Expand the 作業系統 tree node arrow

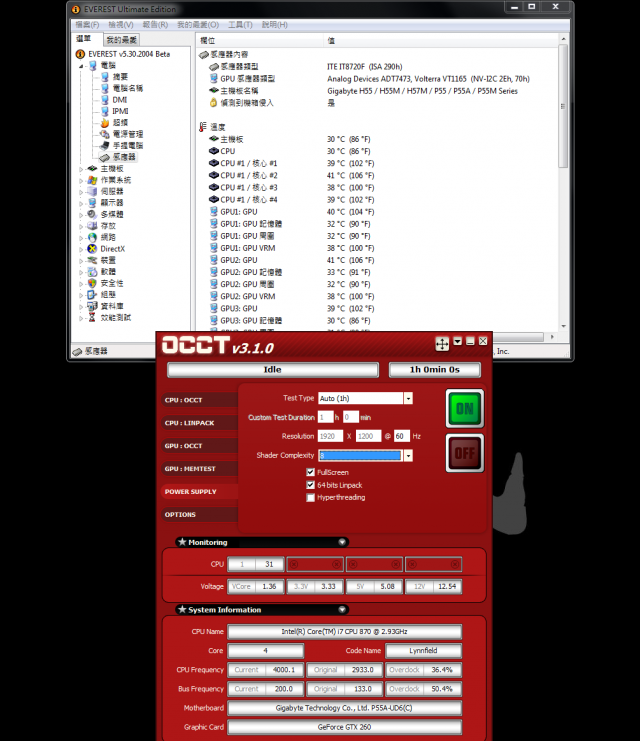tap(81, 180)
